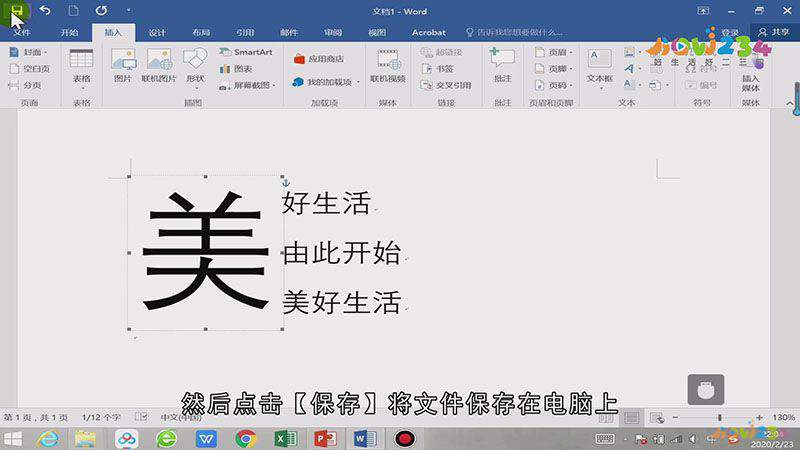This screenshot has width=800, height=450.
Task: Open the 文件 menu
Action: click(x=22, y=32)
